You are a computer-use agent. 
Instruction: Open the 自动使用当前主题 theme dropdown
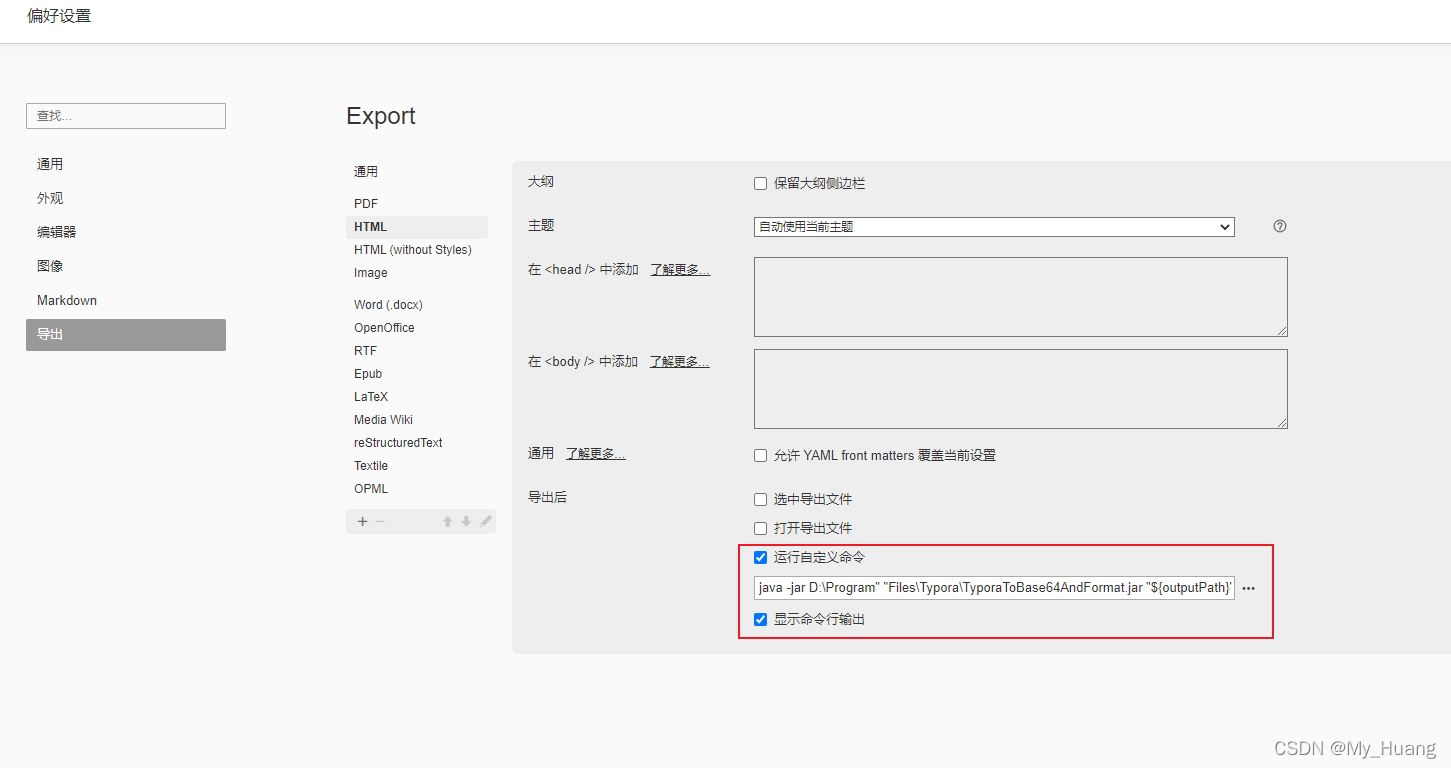(993, 226)
